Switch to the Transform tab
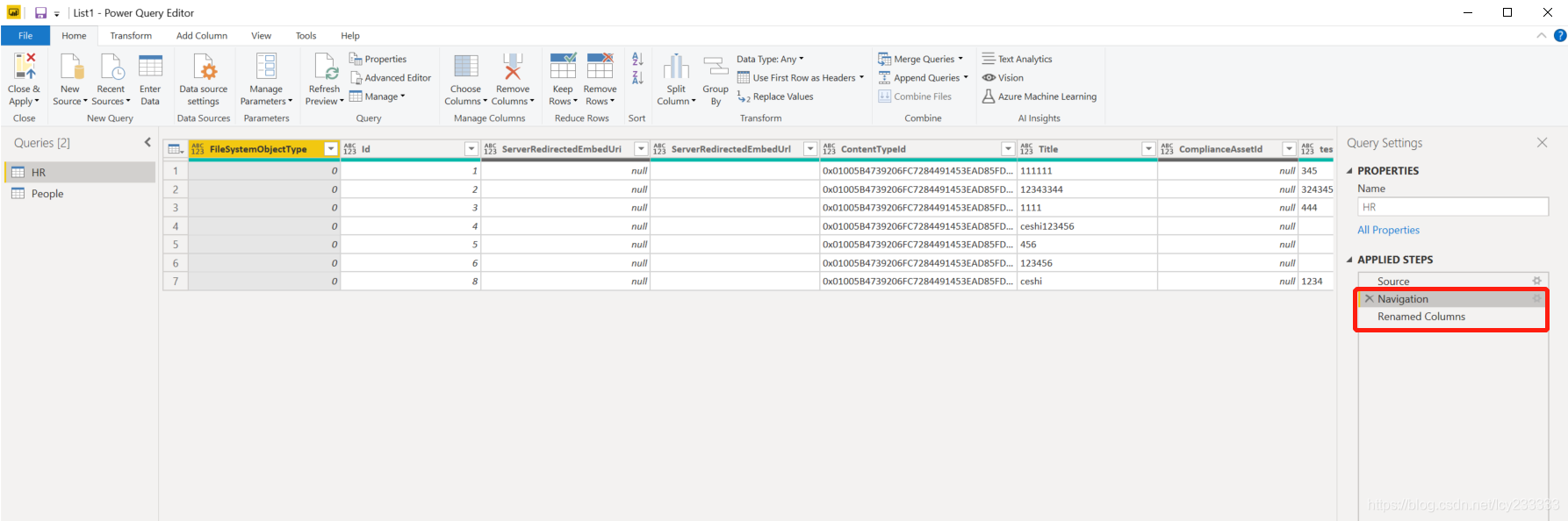 131,36
